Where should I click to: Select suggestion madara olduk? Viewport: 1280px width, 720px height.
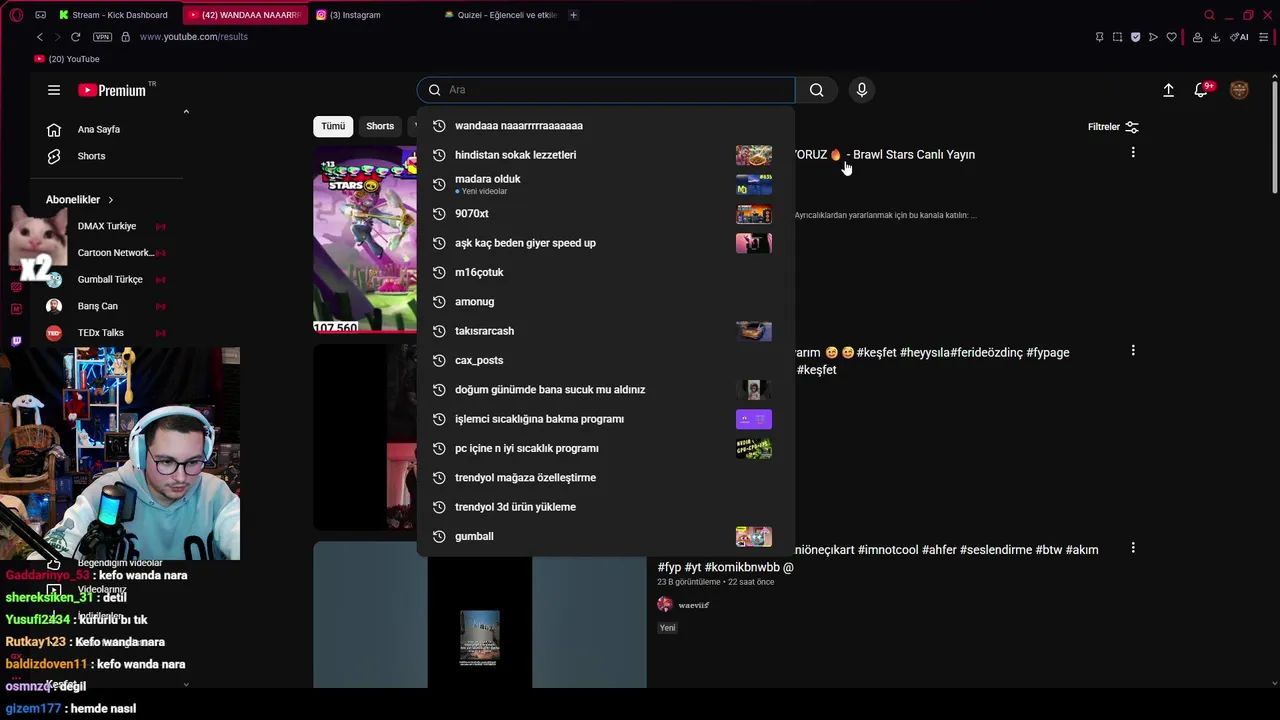[x=606, y=184]
